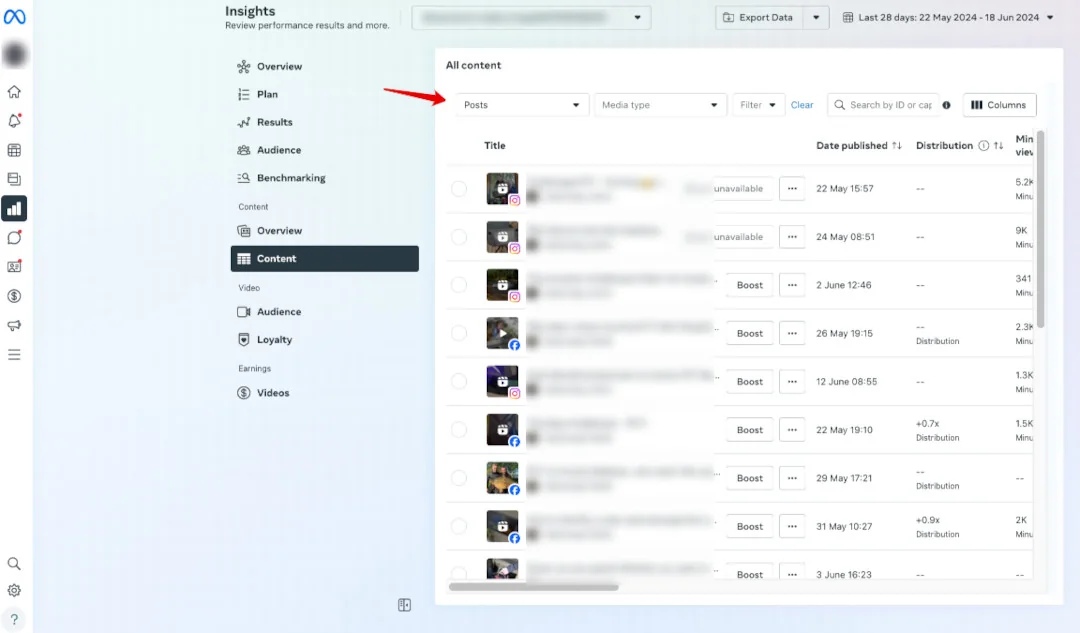Open the Monetization dollar icon
Viewport: 1080px width, 633px height.
(x=14, y=296)
